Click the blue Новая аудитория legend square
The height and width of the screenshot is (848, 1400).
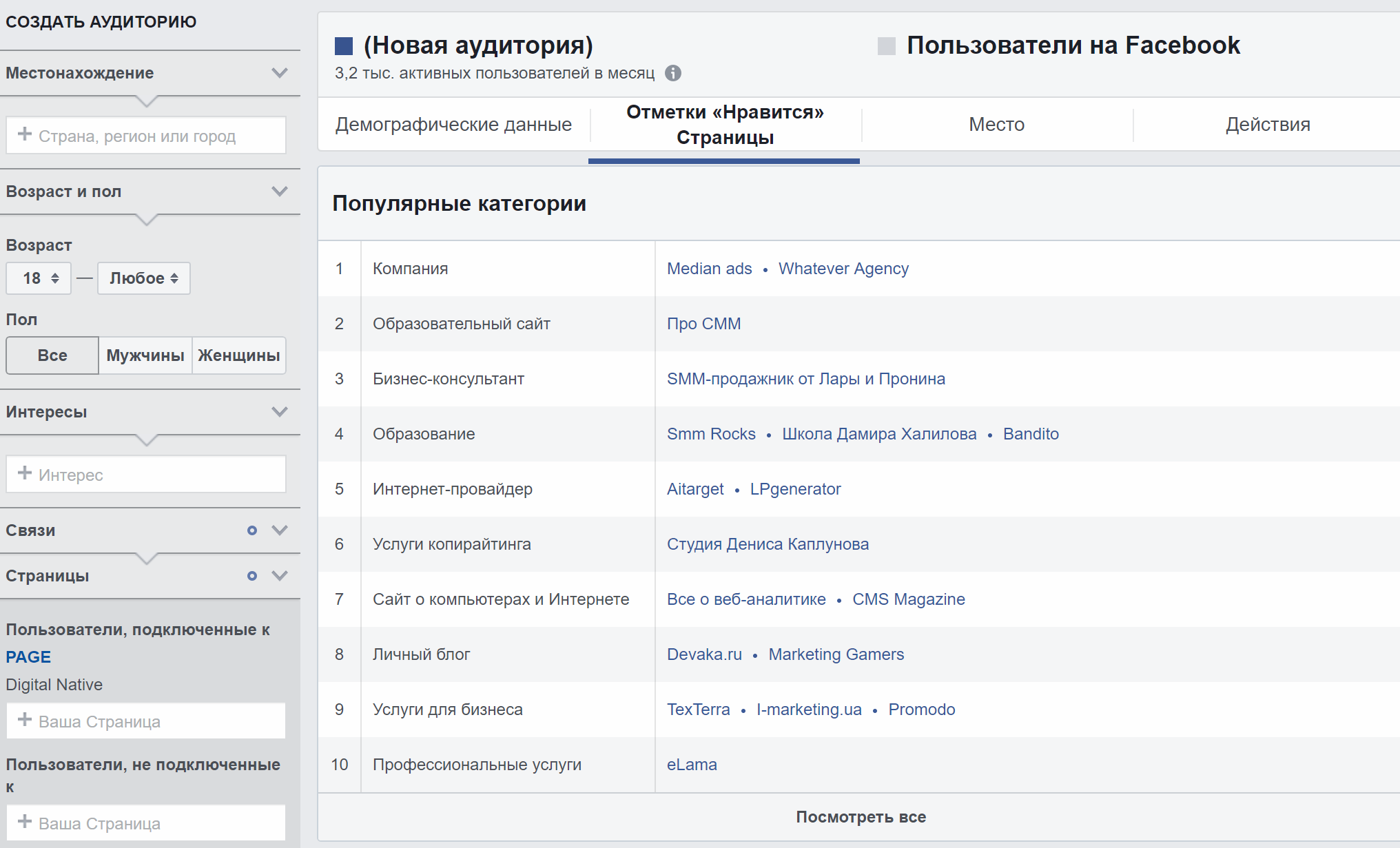[x=344, y=46]
